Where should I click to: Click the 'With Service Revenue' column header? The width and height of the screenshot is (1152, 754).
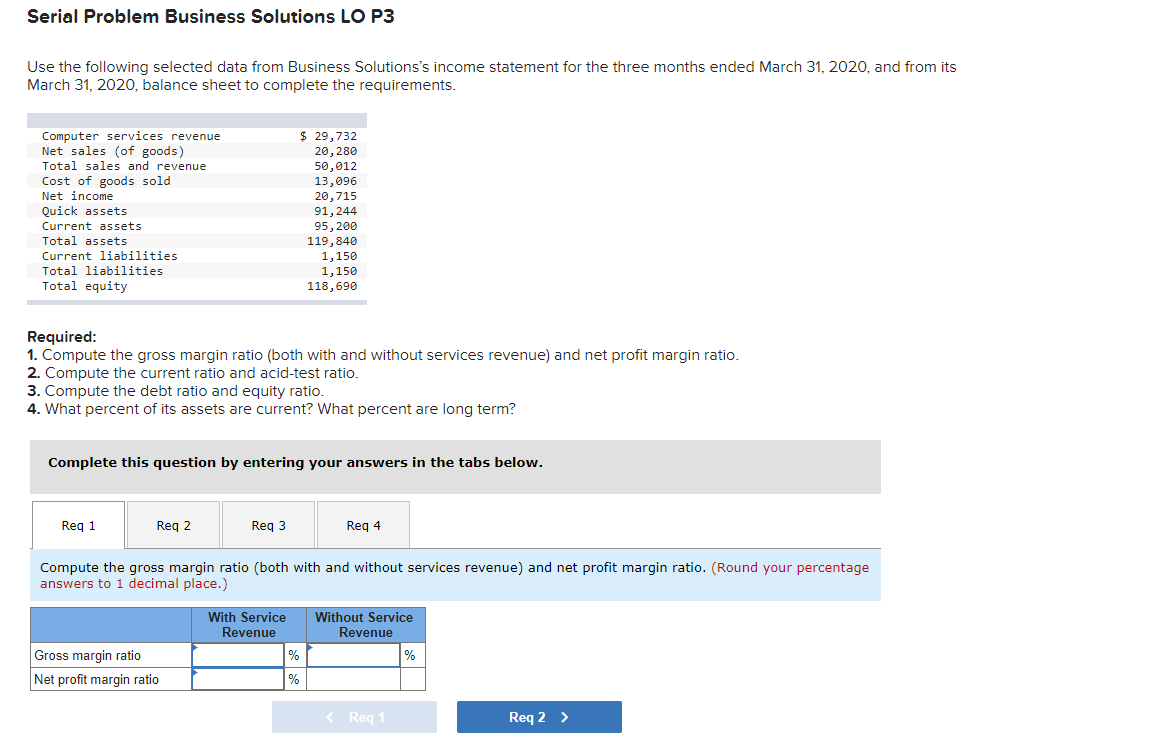click(247, 624)
